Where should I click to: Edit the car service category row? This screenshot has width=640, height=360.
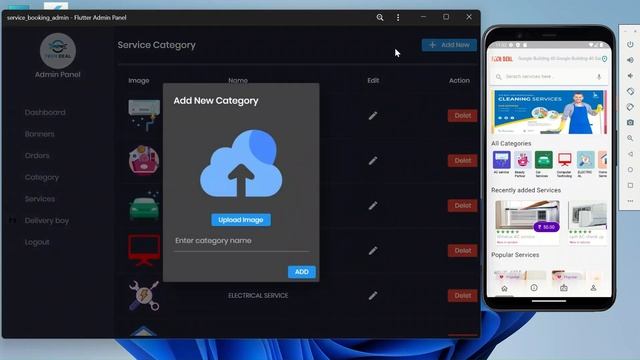[373, 206]
